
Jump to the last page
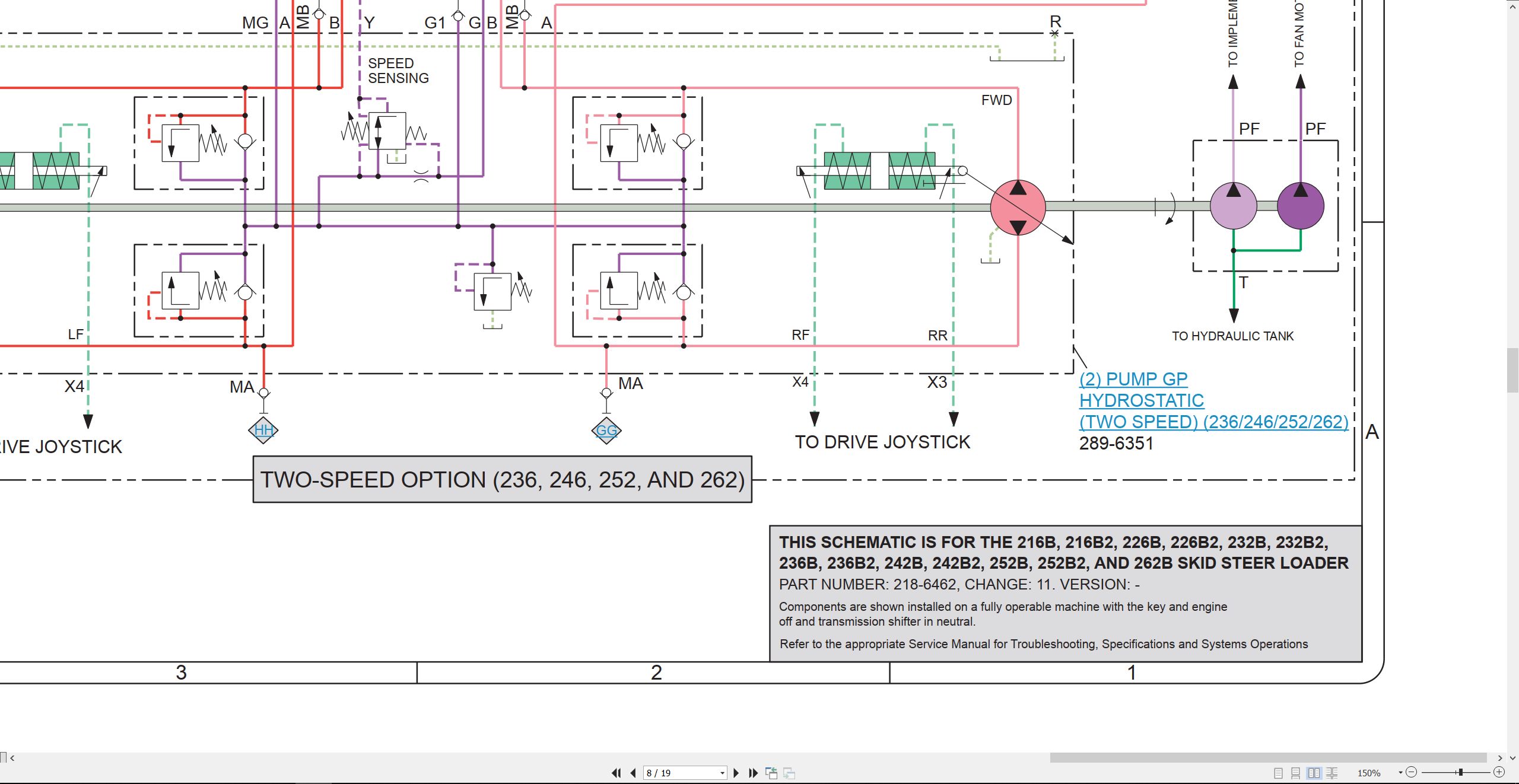tap(754, 773)
